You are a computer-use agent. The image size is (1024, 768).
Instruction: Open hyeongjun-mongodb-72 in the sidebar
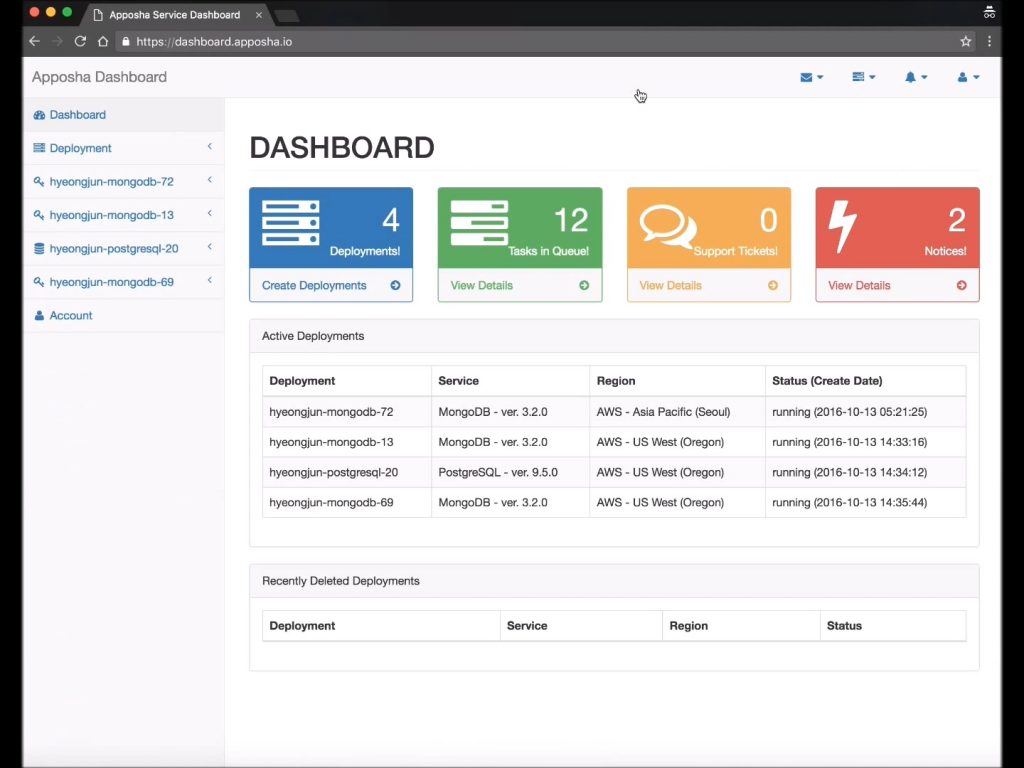click(112, 182)
